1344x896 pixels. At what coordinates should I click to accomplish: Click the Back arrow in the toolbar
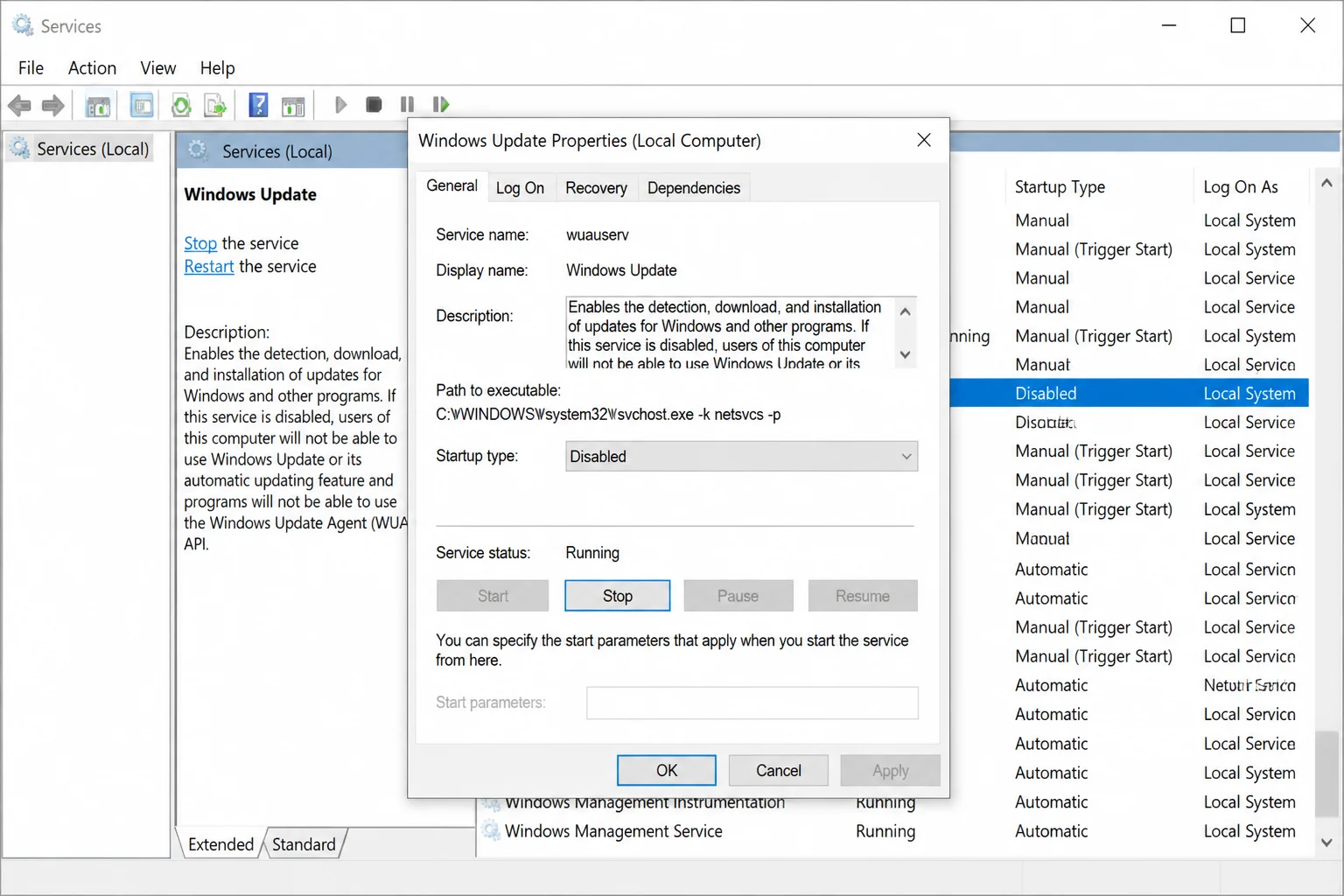pos(19,106)
